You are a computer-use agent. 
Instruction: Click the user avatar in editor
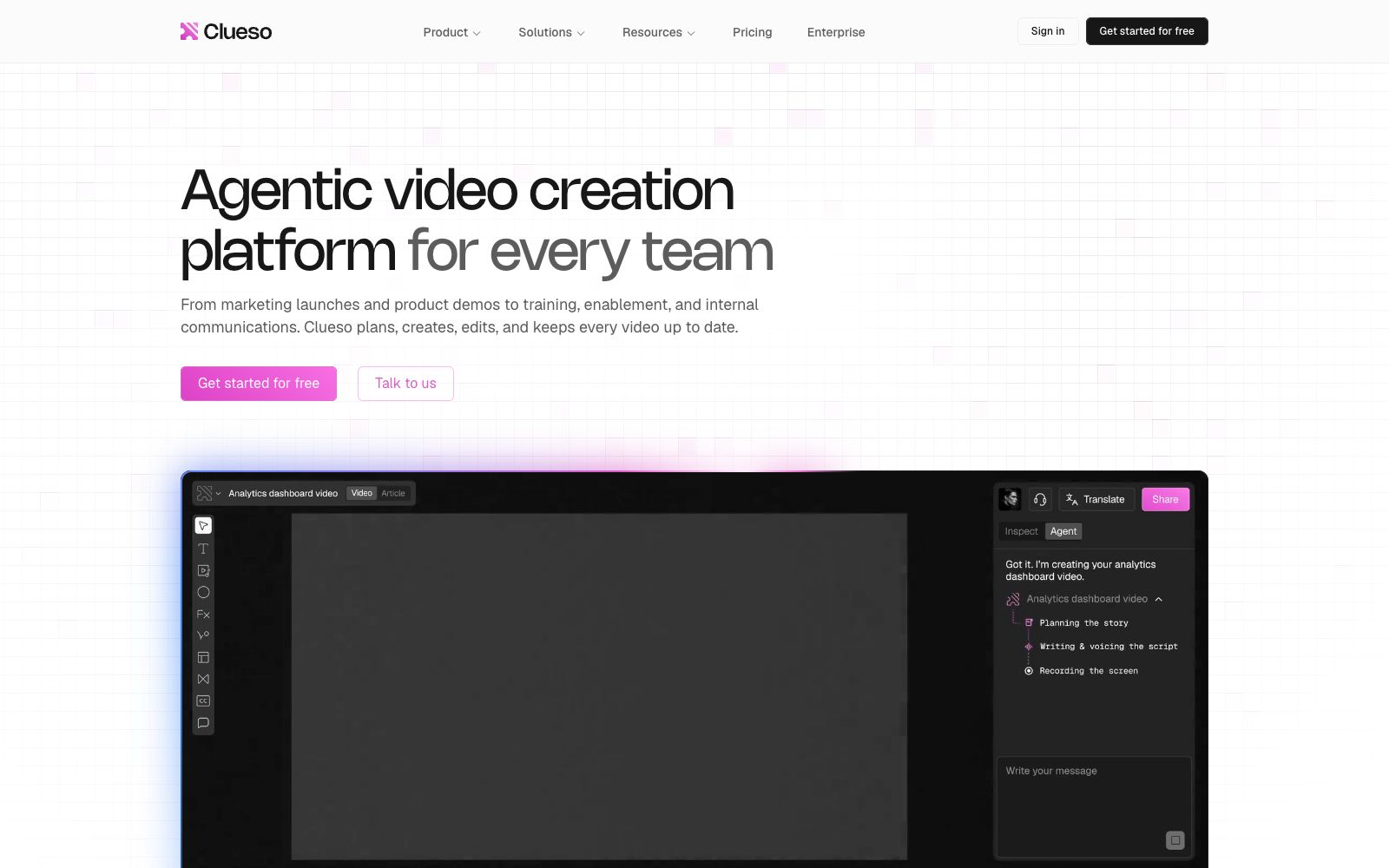(1010, 499)
